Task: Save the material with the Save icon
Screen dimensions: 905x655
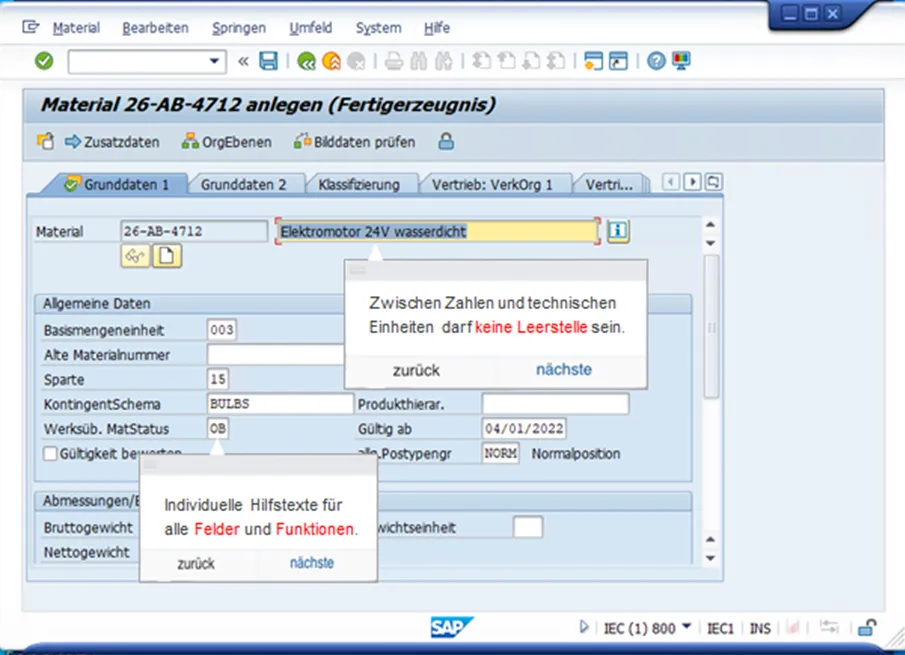Action: tap(267, 61)
